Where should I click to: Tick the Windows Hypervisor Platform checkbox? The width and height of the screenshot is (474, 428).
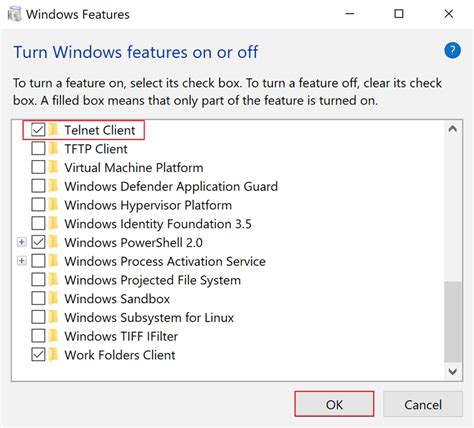pos(38,205)
